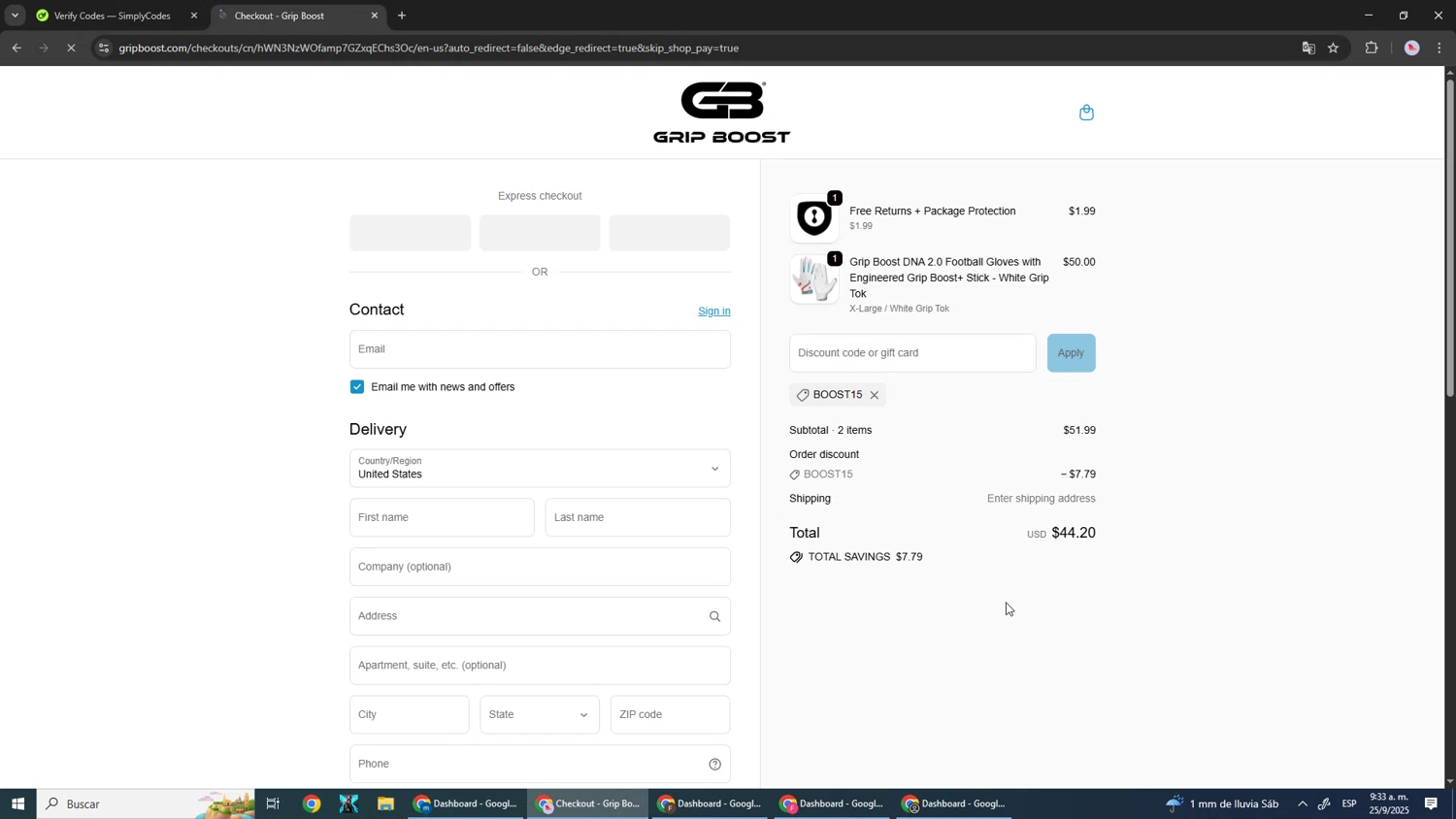The height and width of the screenshot is (819, 1456).
Task: Open the tab search dropdown arrow
Action: pyautogui.click(x=15, y=16)
